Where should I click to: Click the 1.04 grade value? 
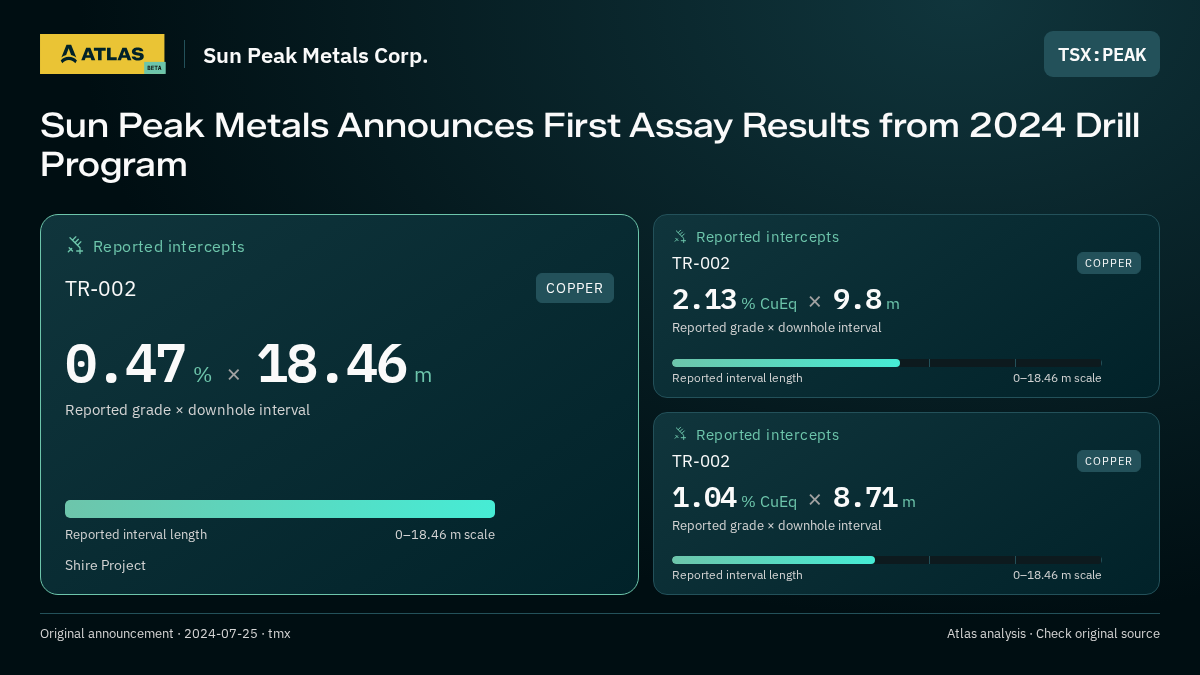coord(704,497)
